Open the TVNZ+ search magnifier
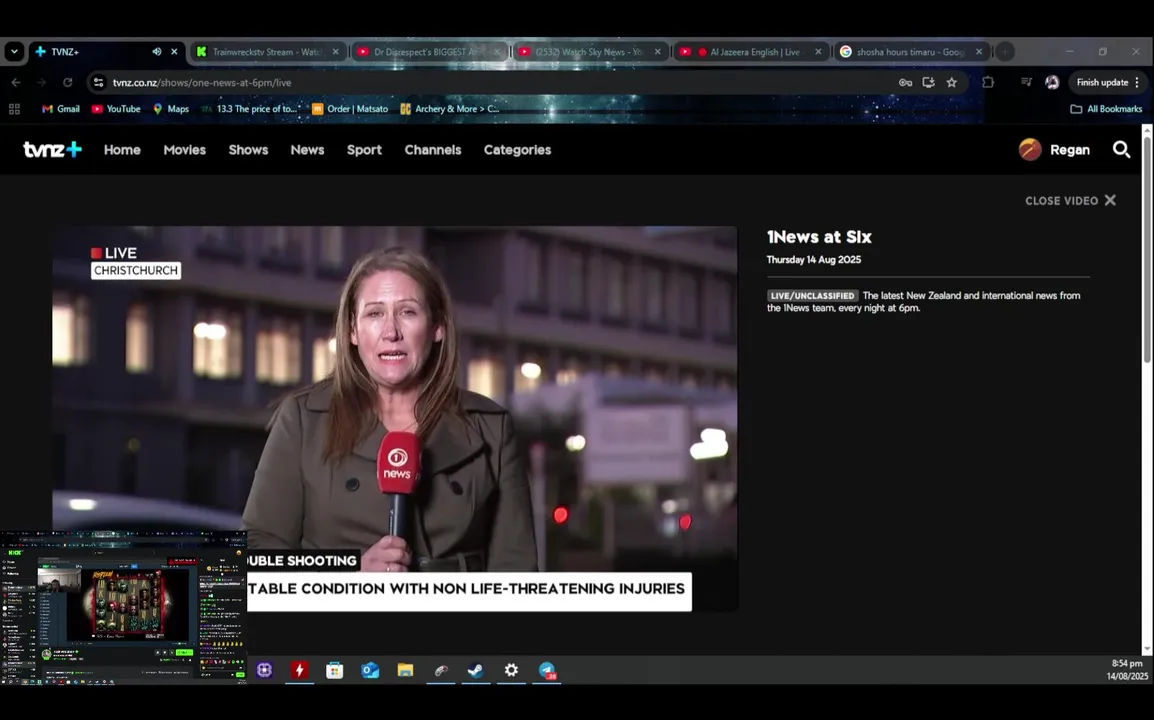1154x720 pixels. pos(1121,149)
